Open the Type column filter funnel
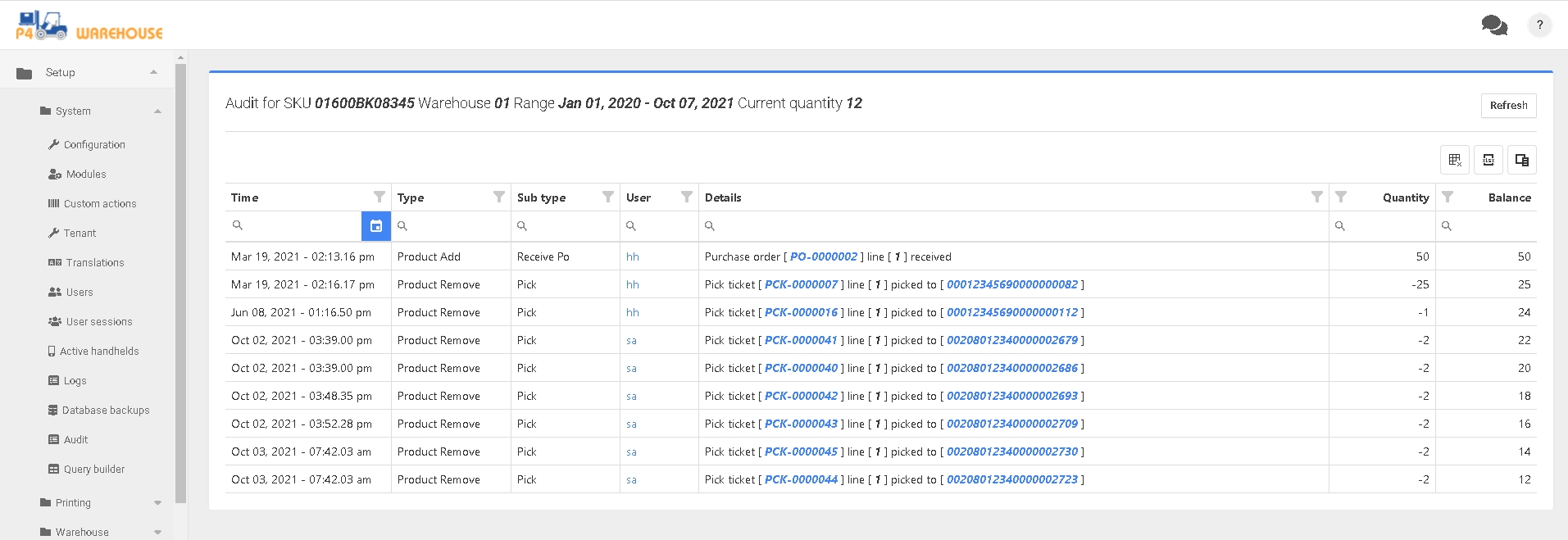Screen dimensions: 1568x540 coord(498,197)
